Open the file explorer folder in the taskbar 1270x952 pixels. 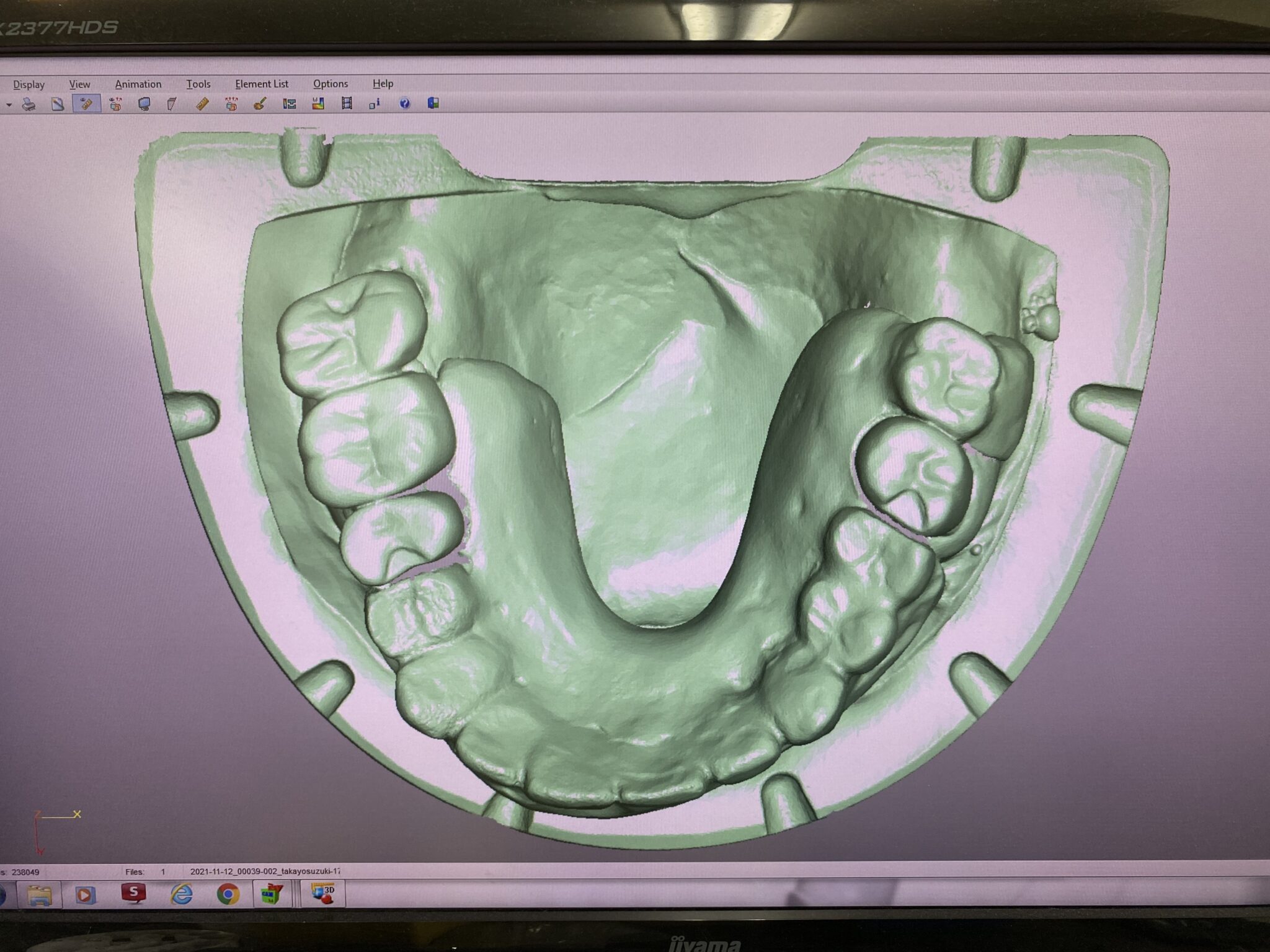pos(39,895)
